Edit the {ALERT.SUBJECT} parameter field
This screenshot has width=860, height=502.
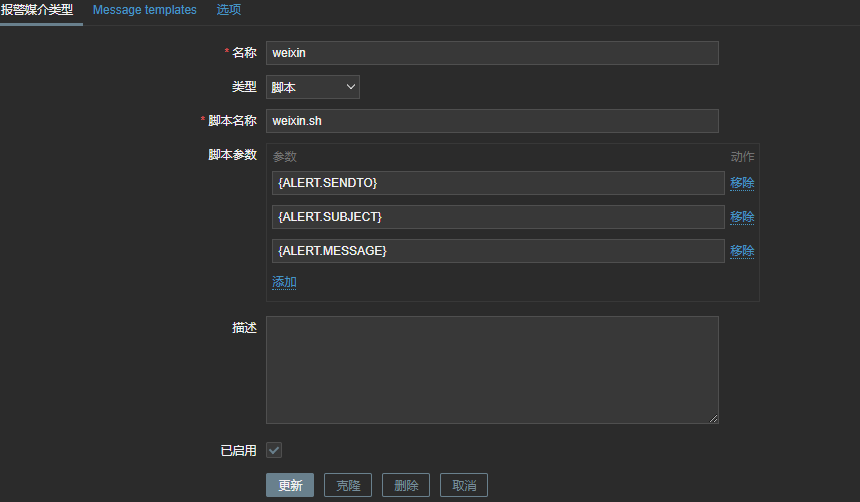pyautogui.click(x=497, y=217)
